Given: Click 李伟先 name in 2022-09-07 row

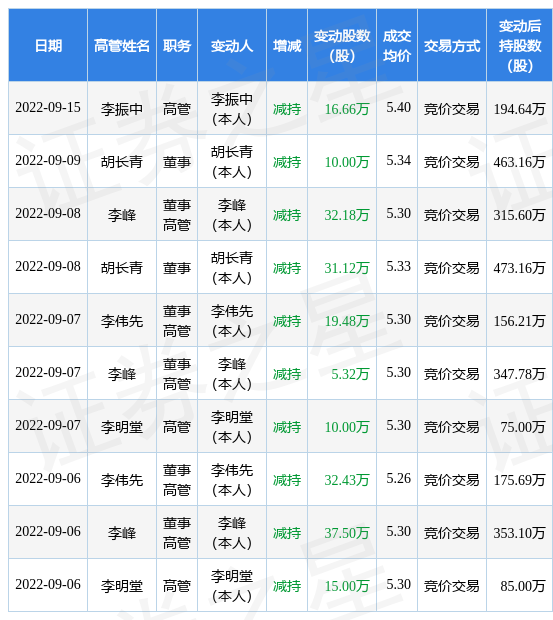Looking at the screenshot, I should [x=122, y=321].
